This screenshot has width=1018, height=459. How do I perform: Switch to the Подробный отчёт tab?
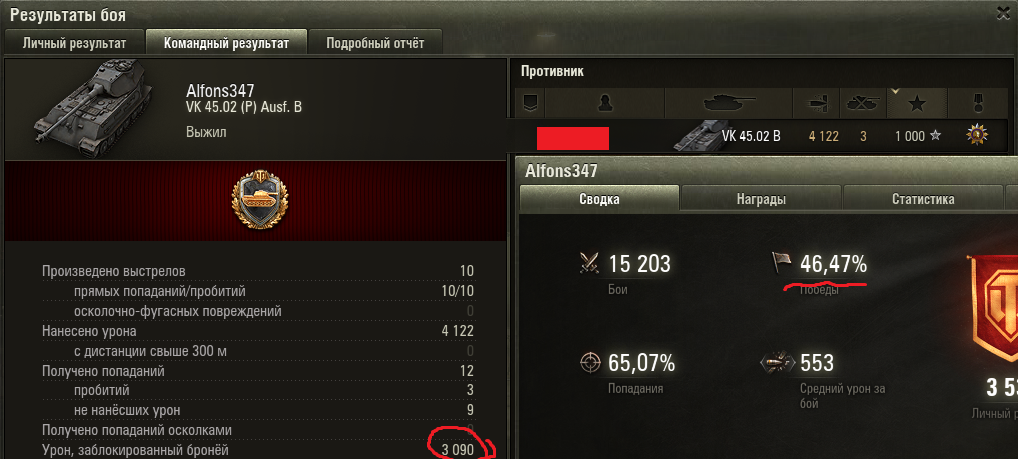(375, 43)
